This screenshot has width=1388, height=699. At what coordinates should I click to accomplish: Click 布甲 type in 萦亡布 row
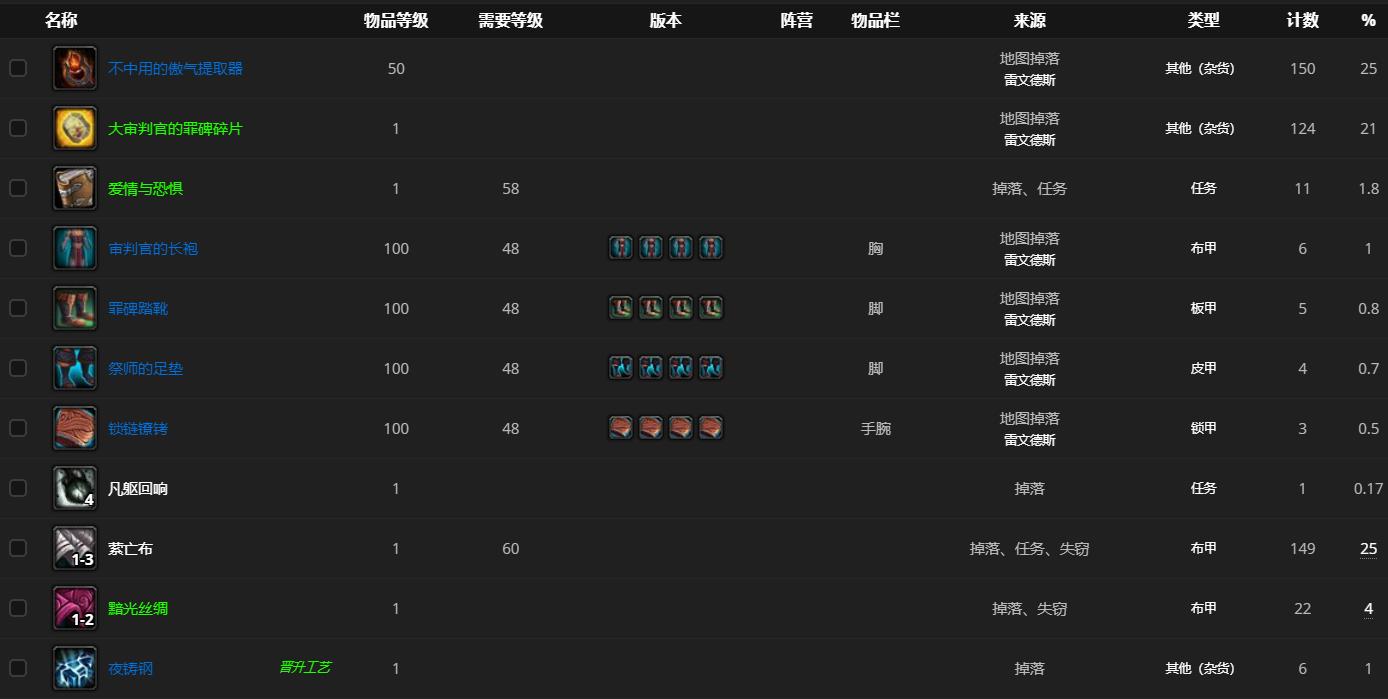tap(1203, 548)
